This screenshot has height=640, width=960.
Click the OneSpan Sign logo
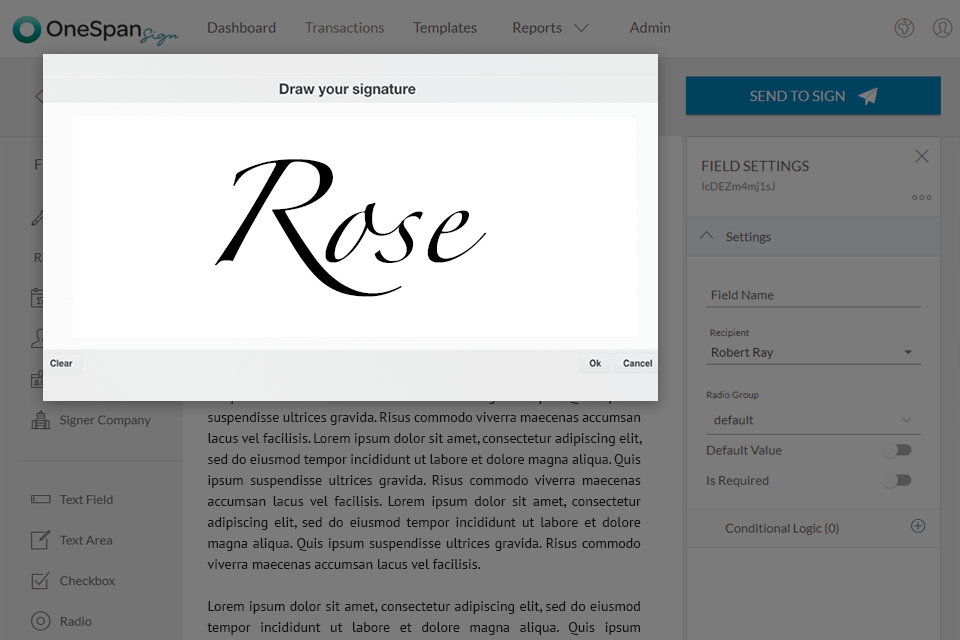click(x=95, y=29)
